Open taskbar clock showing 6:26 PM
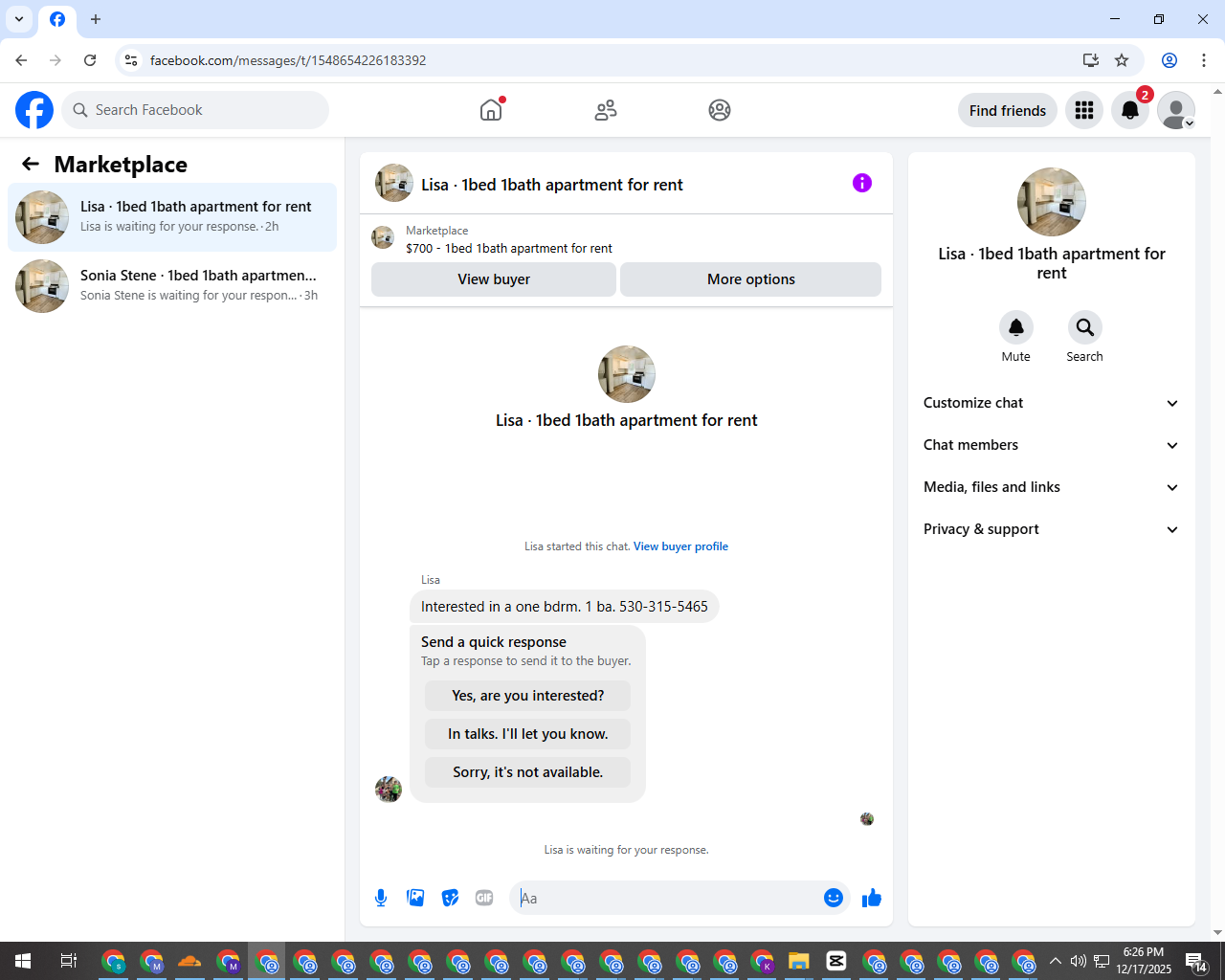1225x980 pixels. (x=1144, y=961)
